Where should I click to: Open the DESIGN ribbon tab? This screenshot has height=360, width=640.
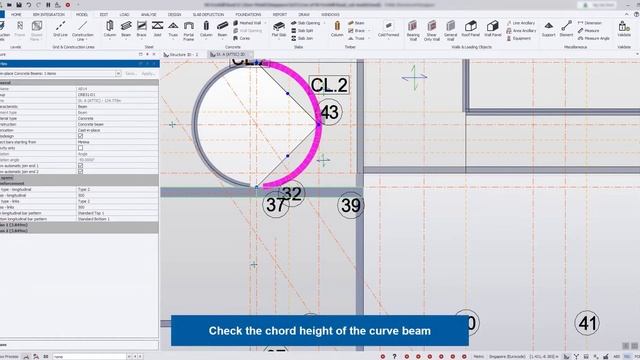click(x=174, y=14)
